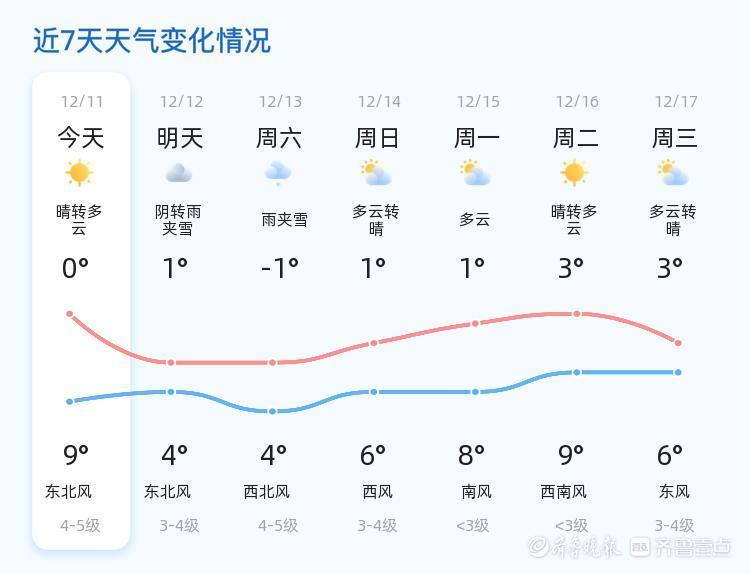Click the 4-5级 wind level under today
Screen dimensions: 750x574
80,525
